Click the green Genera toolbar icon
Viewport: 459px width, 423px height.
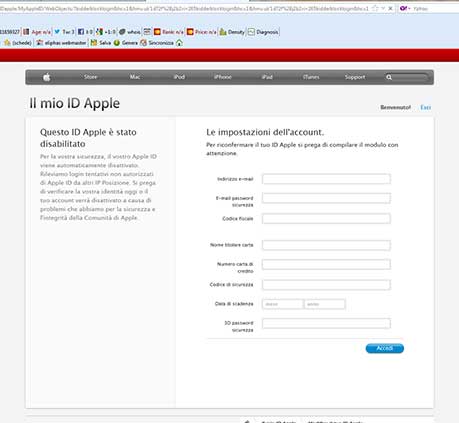[x=117, y=43]
